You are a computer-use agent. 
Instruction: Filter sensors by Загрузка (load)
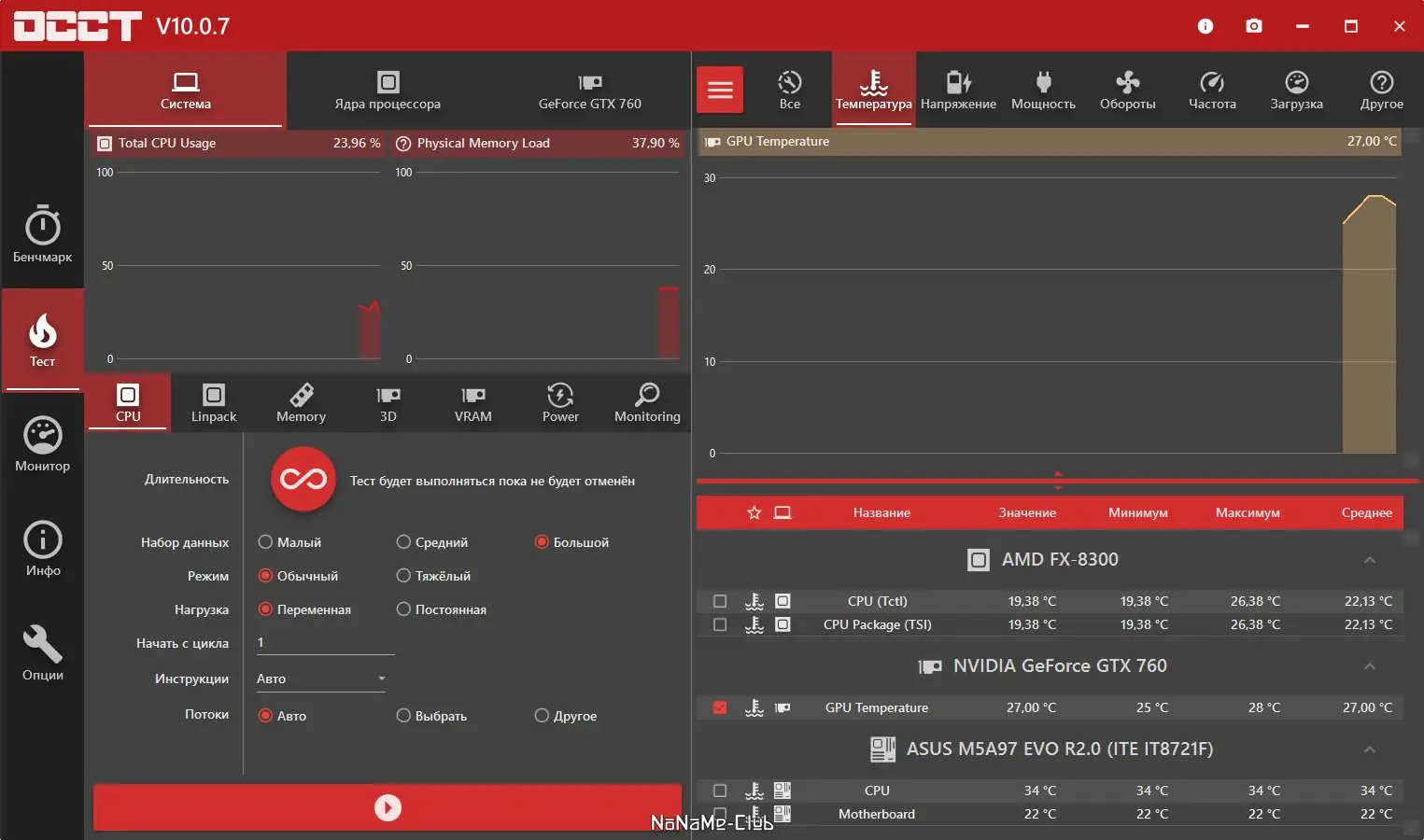tap(1296, 90)
